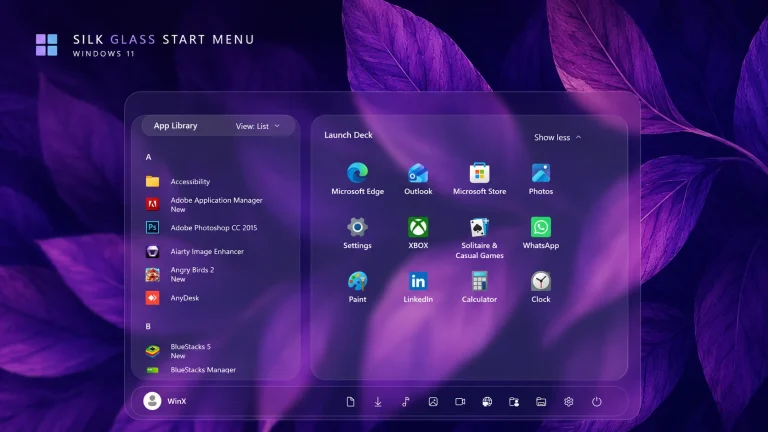768x432 pixels.
Task: Open the personal folder icon
Action: tap(514, 402)
